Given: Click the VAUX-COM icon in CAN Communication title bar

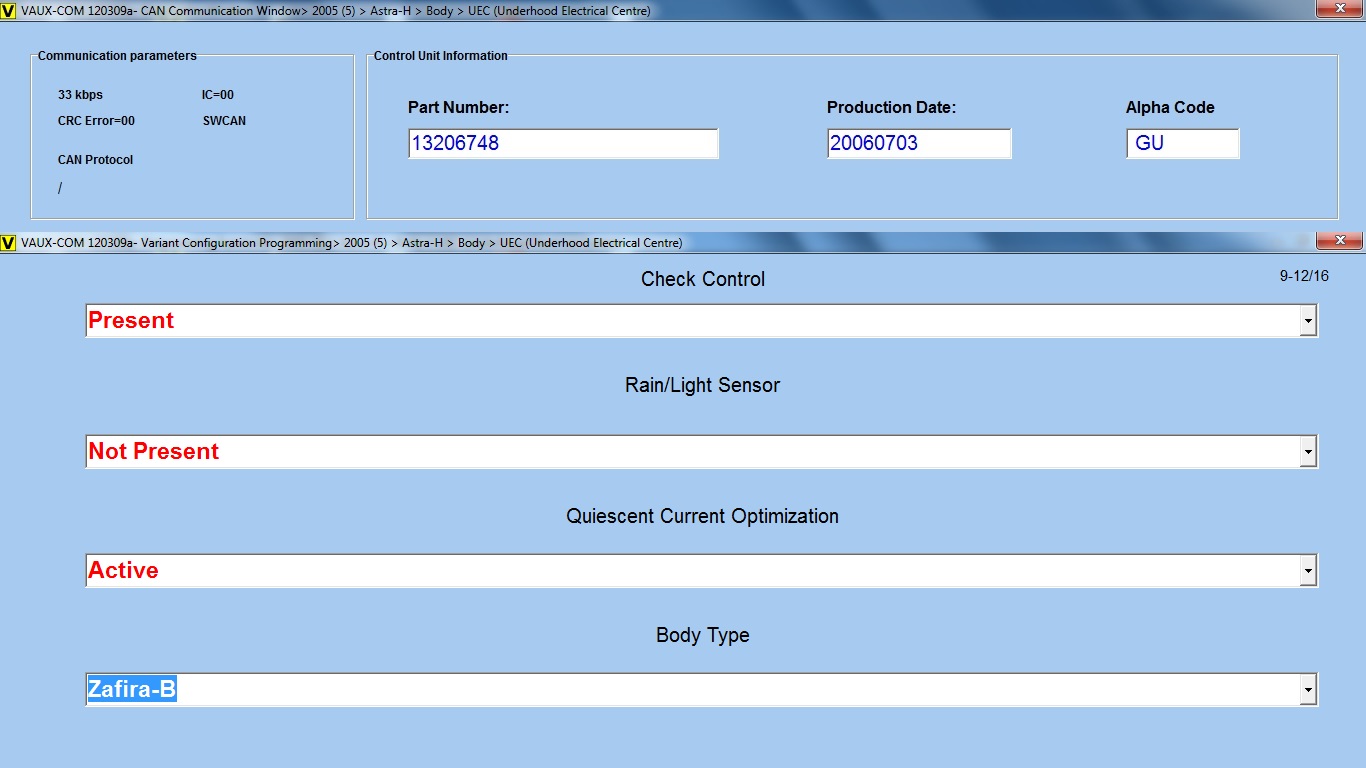Looking at the screenshot, I should pyautogui.click(x=9, y=11).
